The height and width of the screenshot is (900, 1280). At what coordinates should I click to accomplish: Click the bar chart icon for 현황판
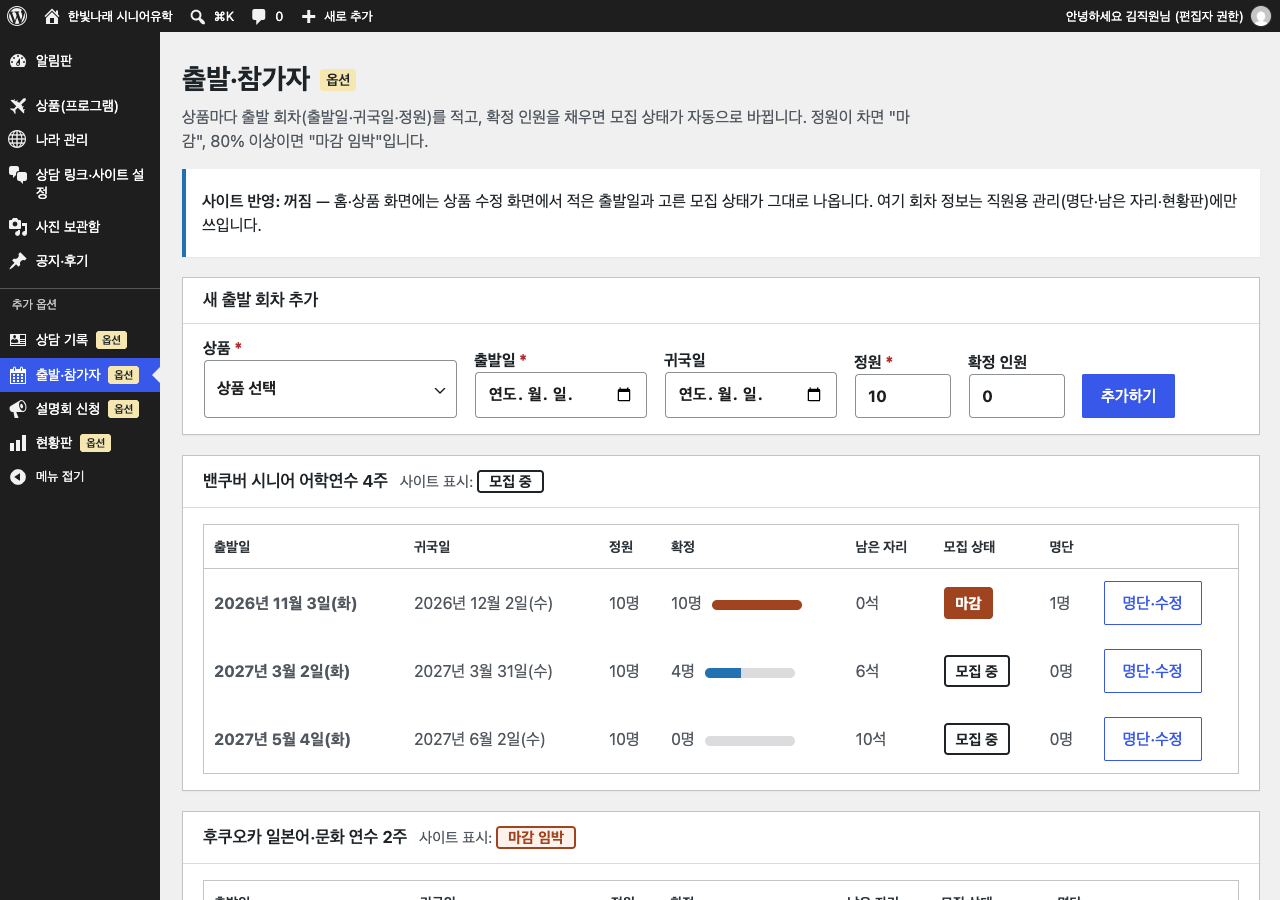point(18,443)
